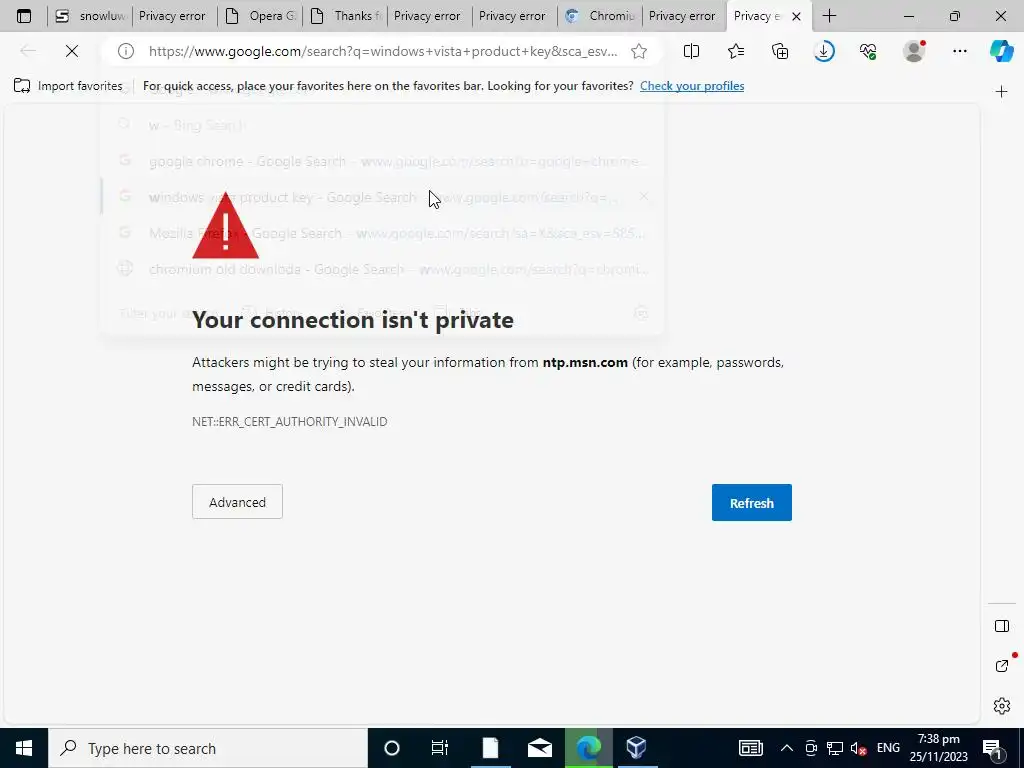Open the tab actions menu icon
Viewport: 1024px width, 768px height.
(24, 16)
